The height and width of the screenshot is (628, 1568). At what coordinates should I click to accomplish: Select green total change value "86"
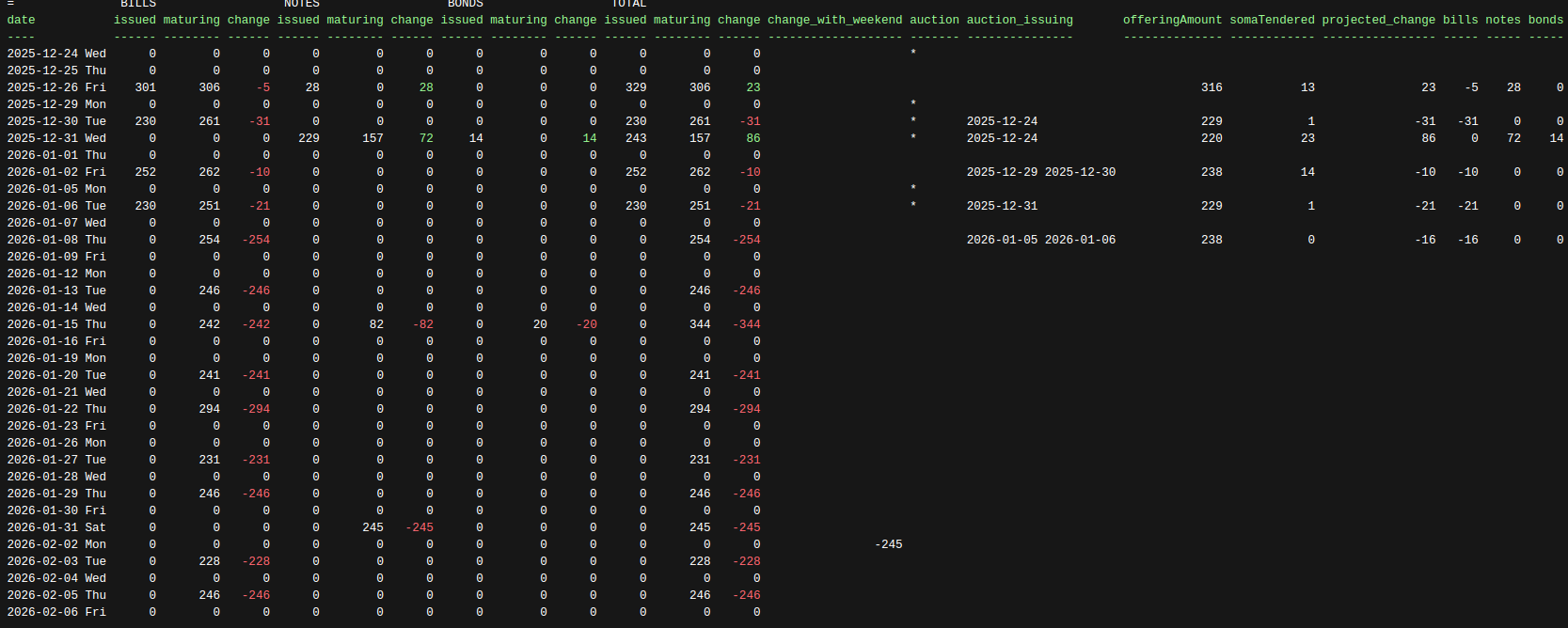[x=753, y=138]
